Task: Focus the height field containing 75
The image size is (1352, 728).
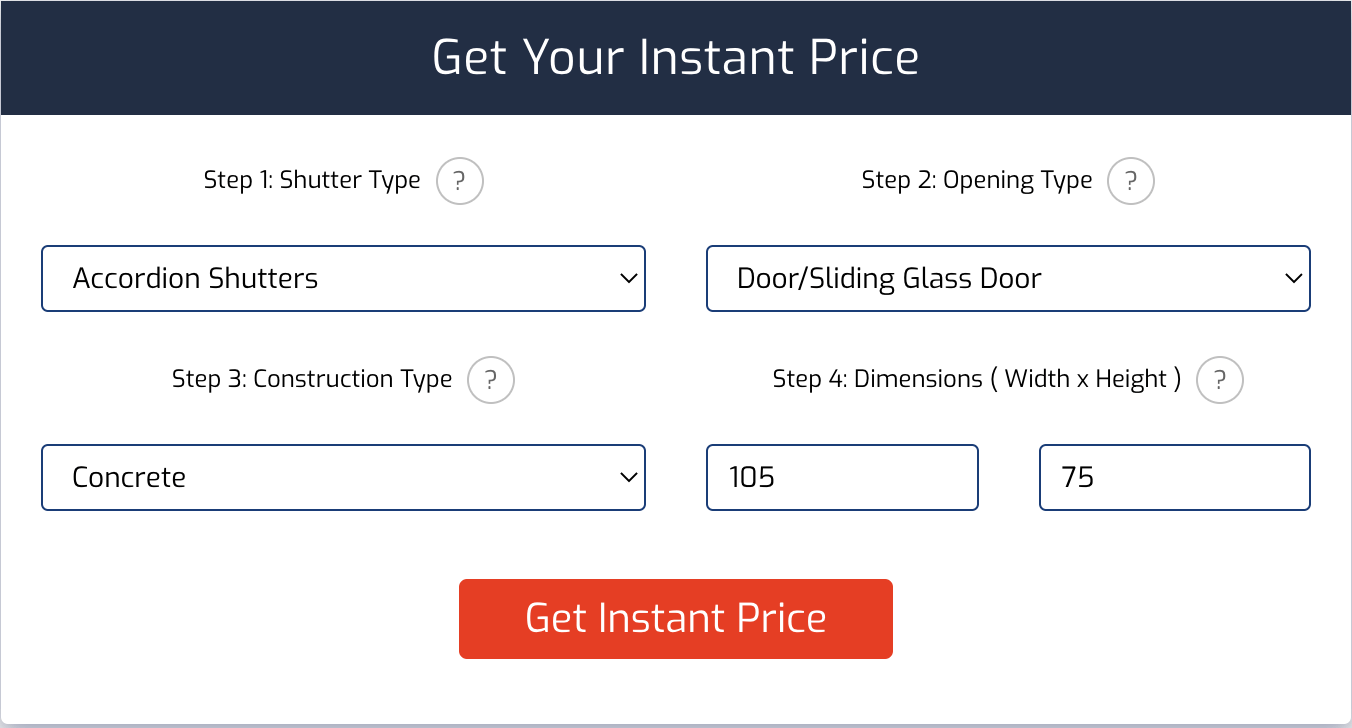Action: [x=1174, y=477]
